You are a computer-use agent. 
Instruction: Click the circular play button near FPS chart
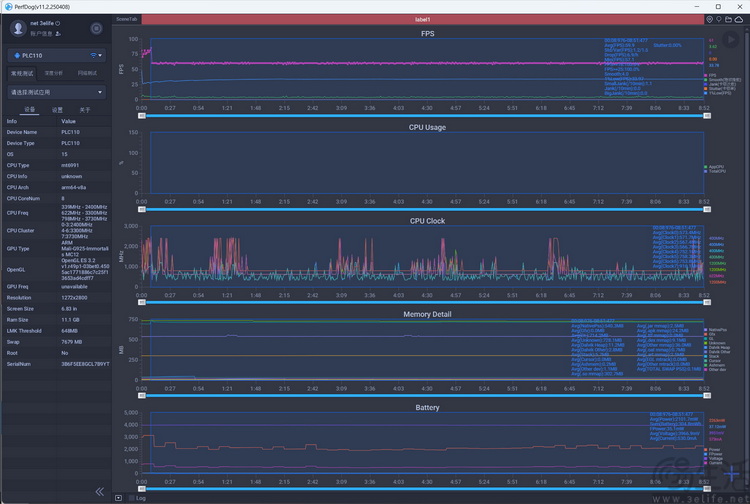[730, 40]
